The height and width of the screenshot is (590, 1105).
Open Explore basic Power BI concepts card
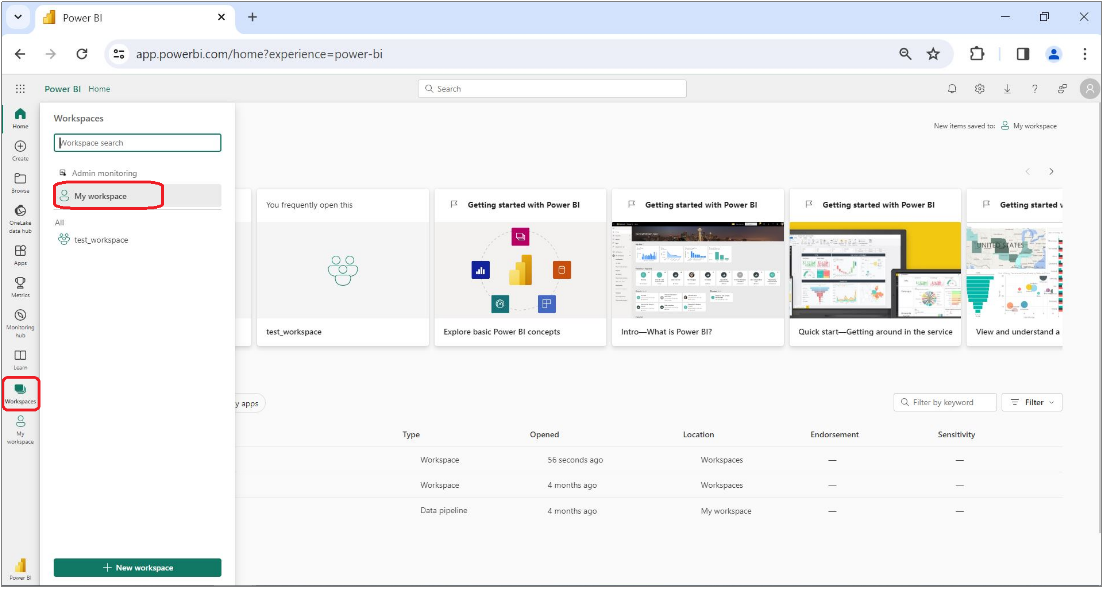(x=520, y=267)
